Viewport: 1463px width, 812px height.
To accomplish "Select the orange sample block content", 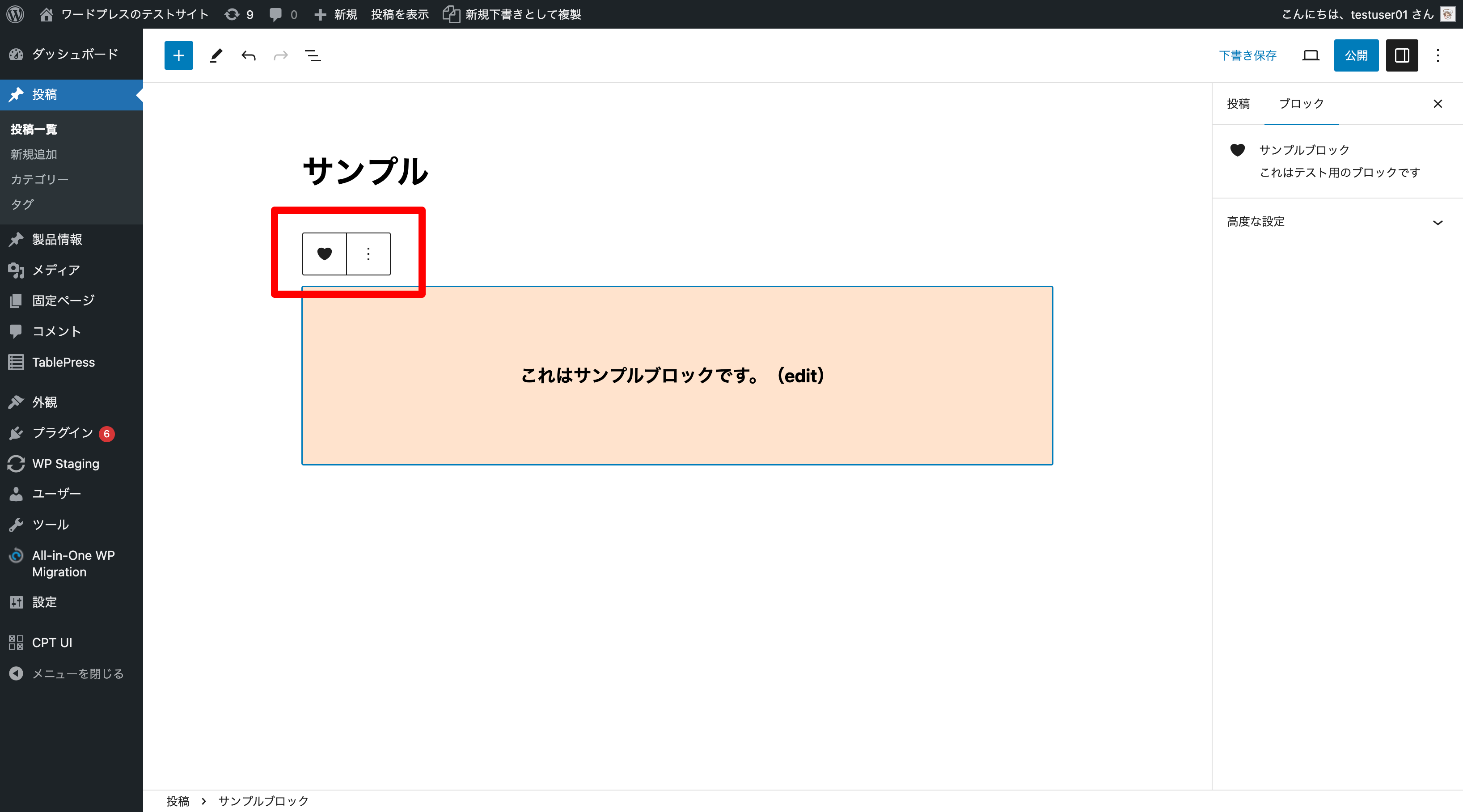I will (x=677, y=375).
